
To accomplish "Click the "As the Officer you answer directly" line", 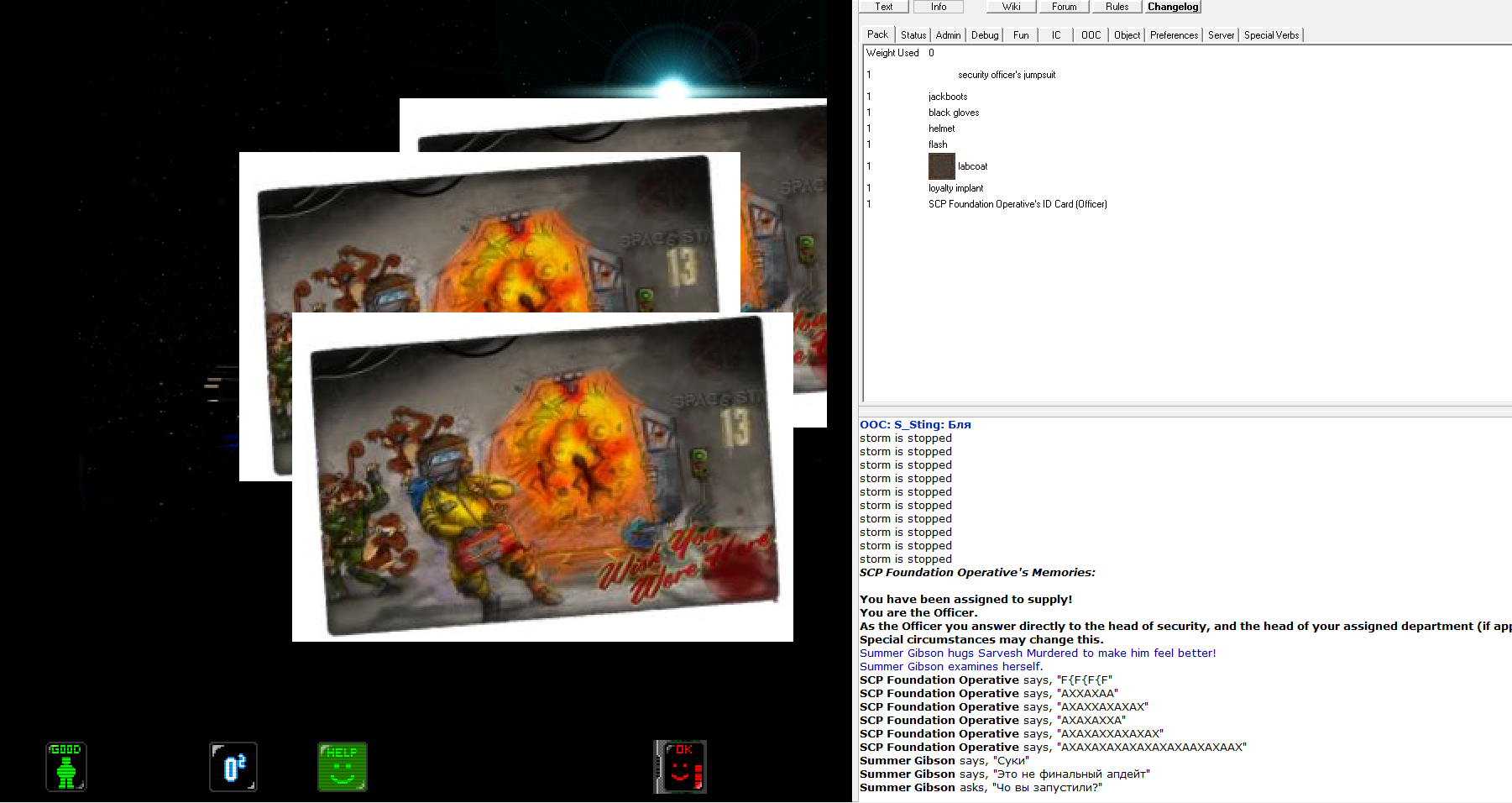I will (1185, 627).
